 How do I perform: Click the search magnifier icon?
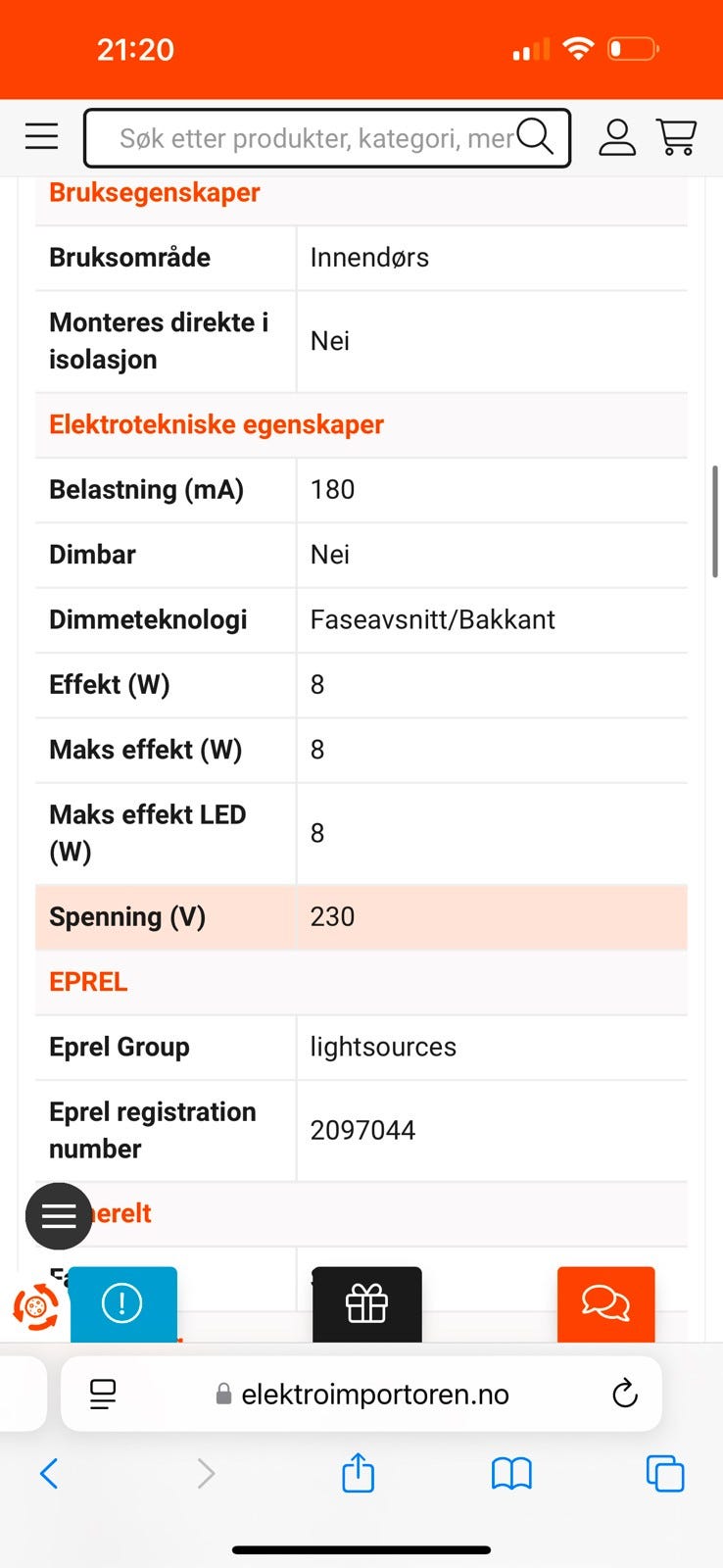click(x=535, y=137)
